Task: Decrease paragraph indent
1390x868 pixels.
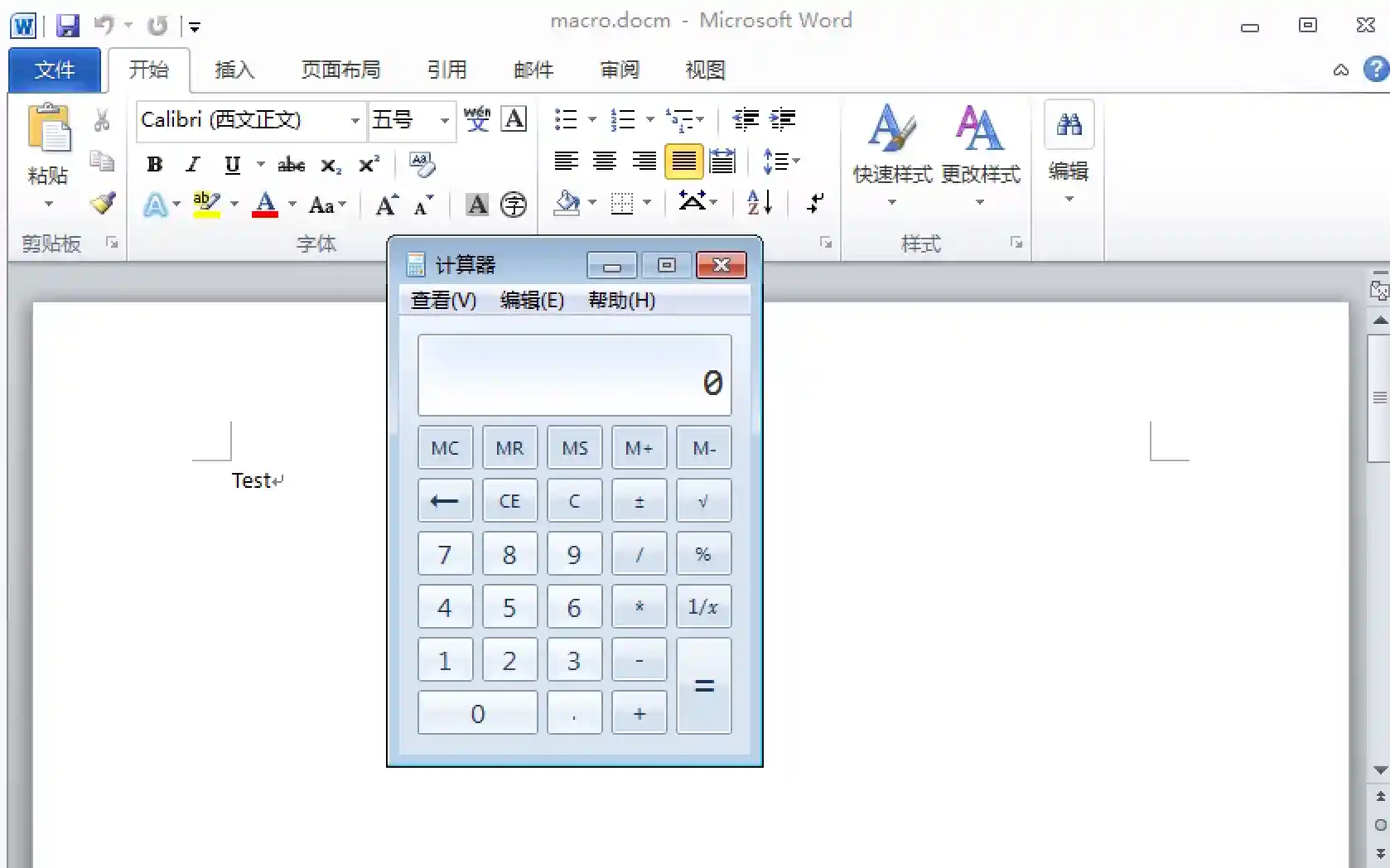Action: [746, 120]
